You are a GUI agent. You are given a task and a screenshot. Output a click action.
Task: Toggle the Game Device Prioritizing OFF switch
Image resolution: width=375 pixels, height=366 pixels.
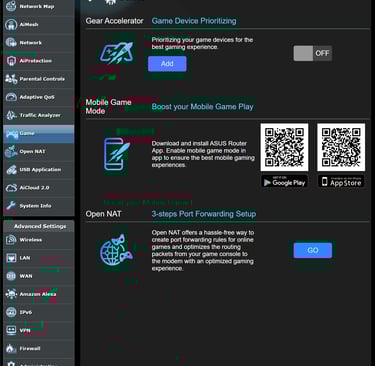313,53
